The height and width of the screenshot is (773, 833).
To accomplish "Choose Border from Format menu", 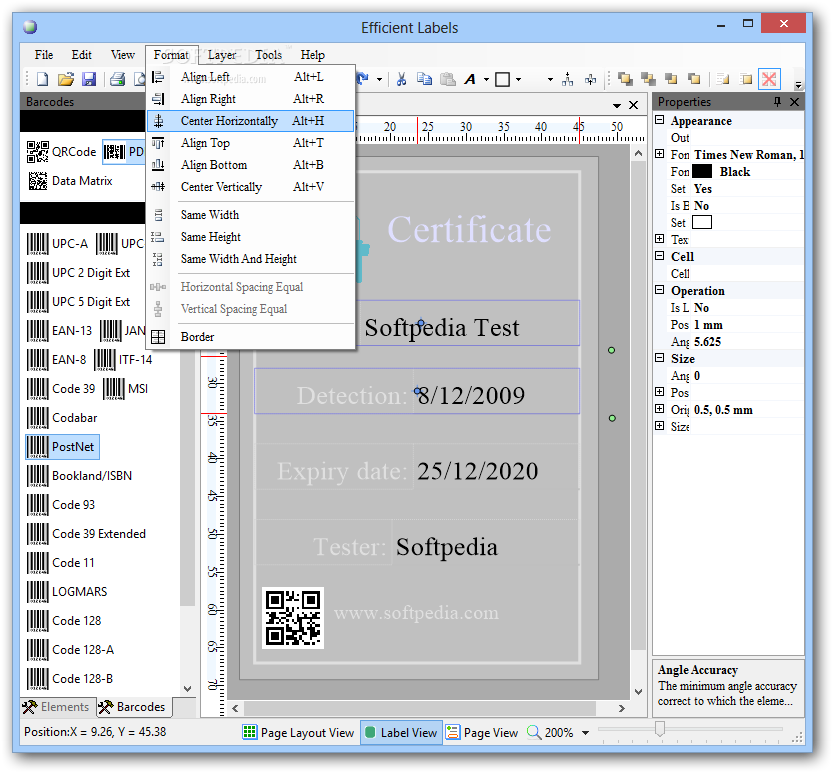I will (x=250, y=337).
